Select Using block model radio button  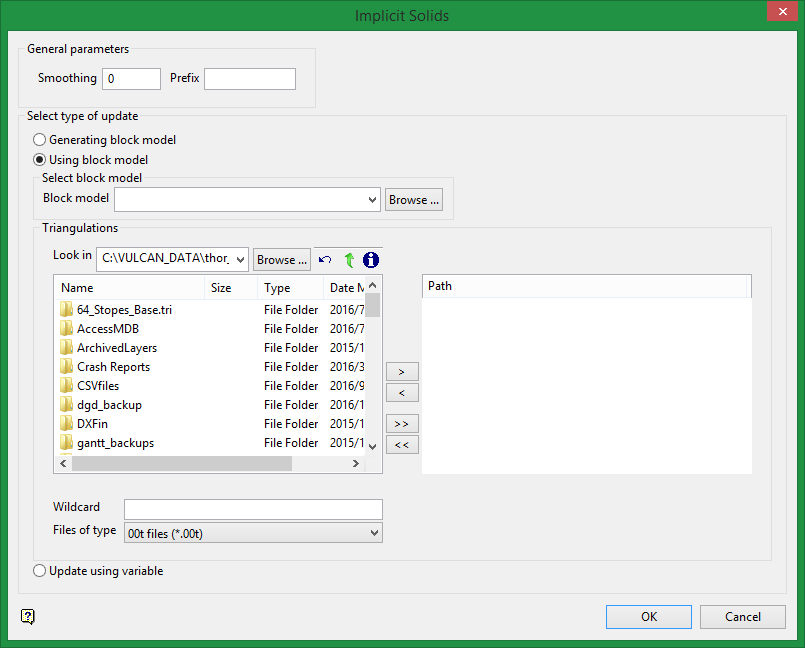40,159
